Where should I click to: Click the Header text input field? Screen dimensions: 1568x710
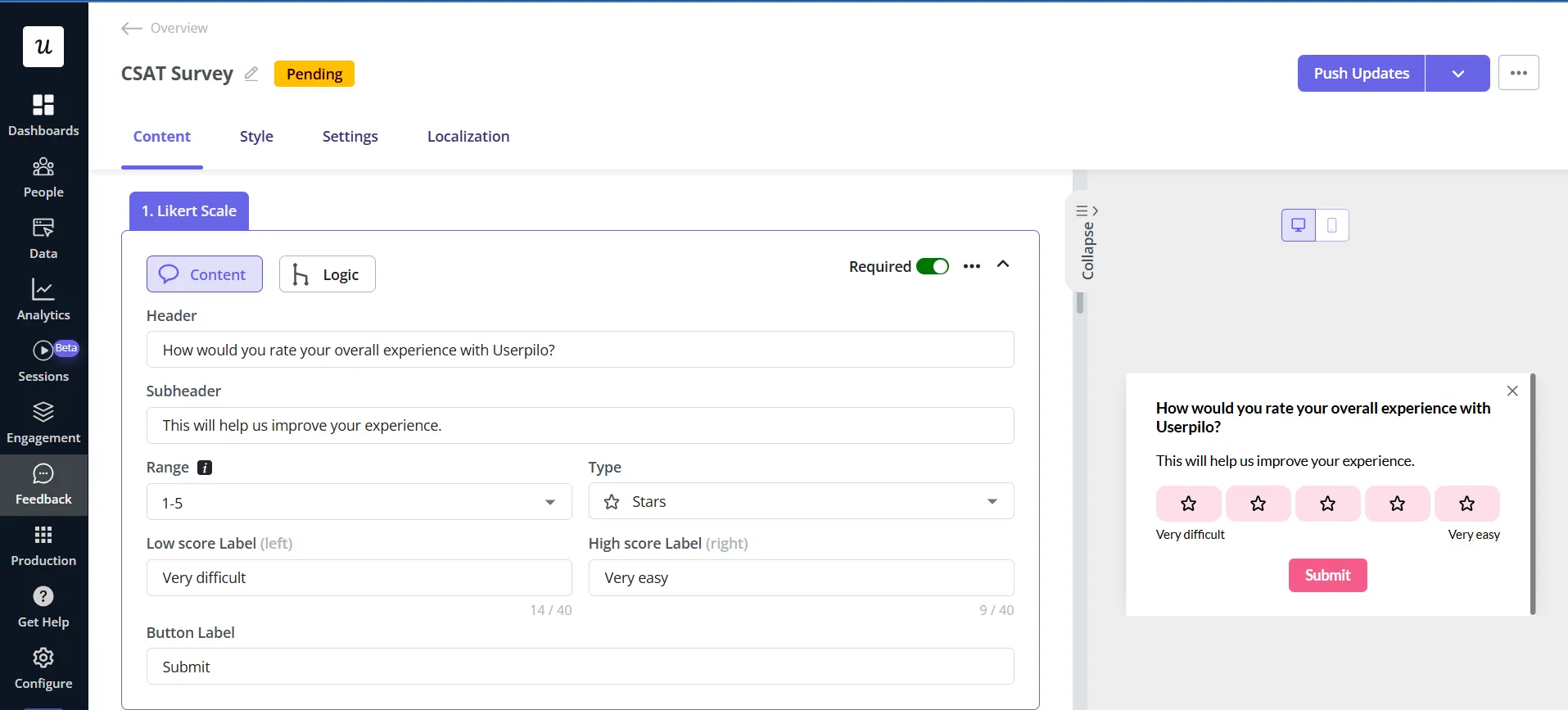pos(580,350)
